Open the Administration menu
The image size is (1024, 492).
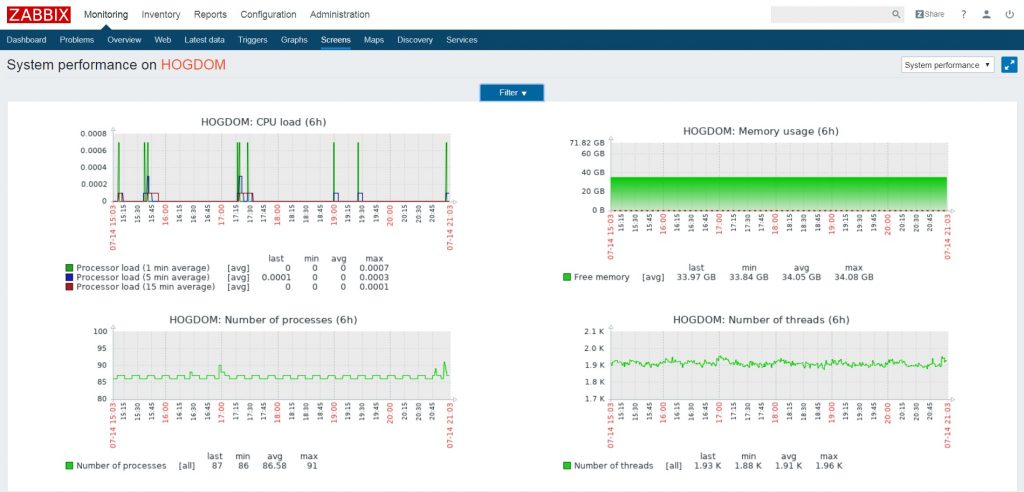(x=340, y=14)
